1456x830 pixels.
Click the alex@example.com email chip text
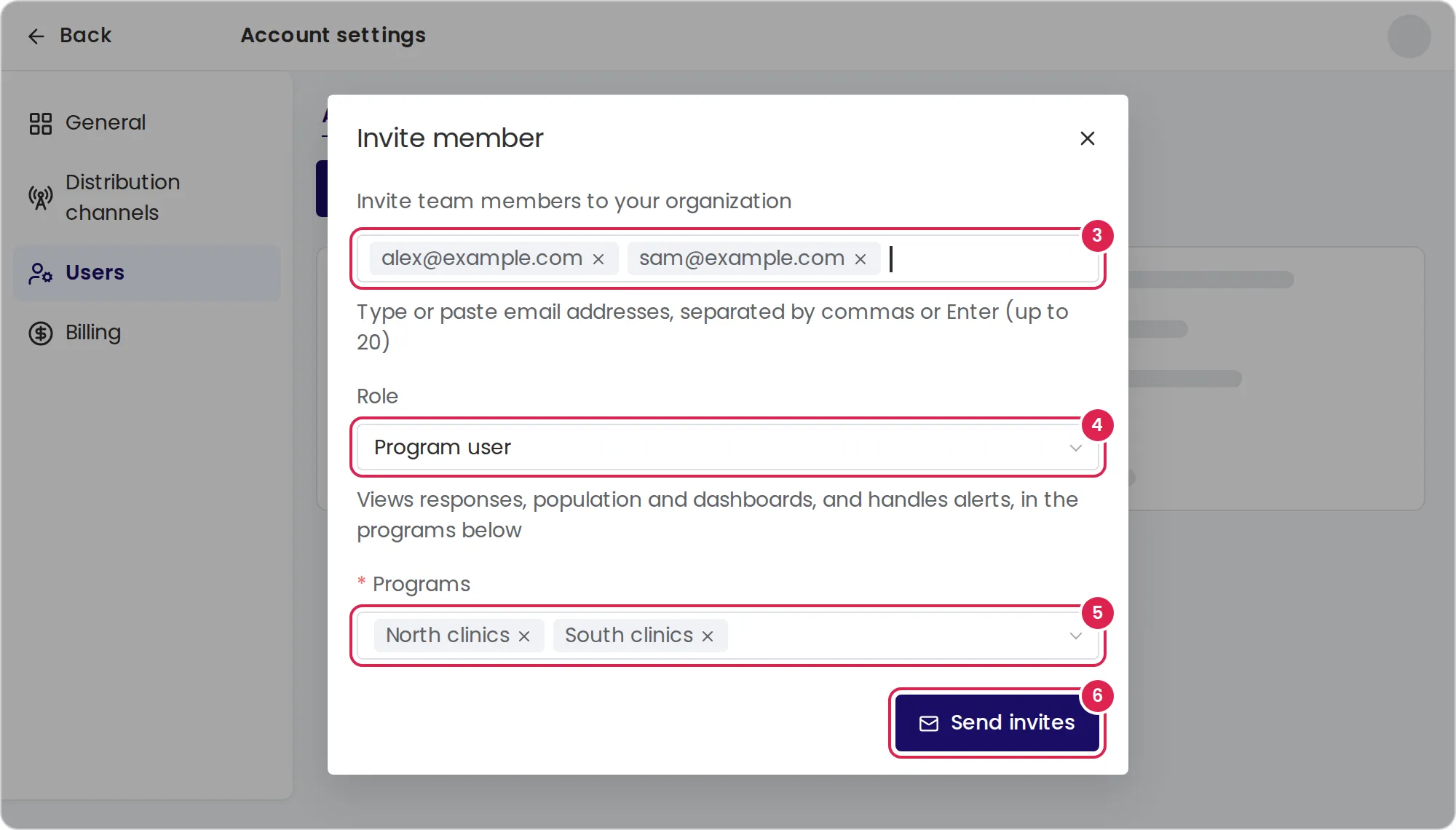482,258
